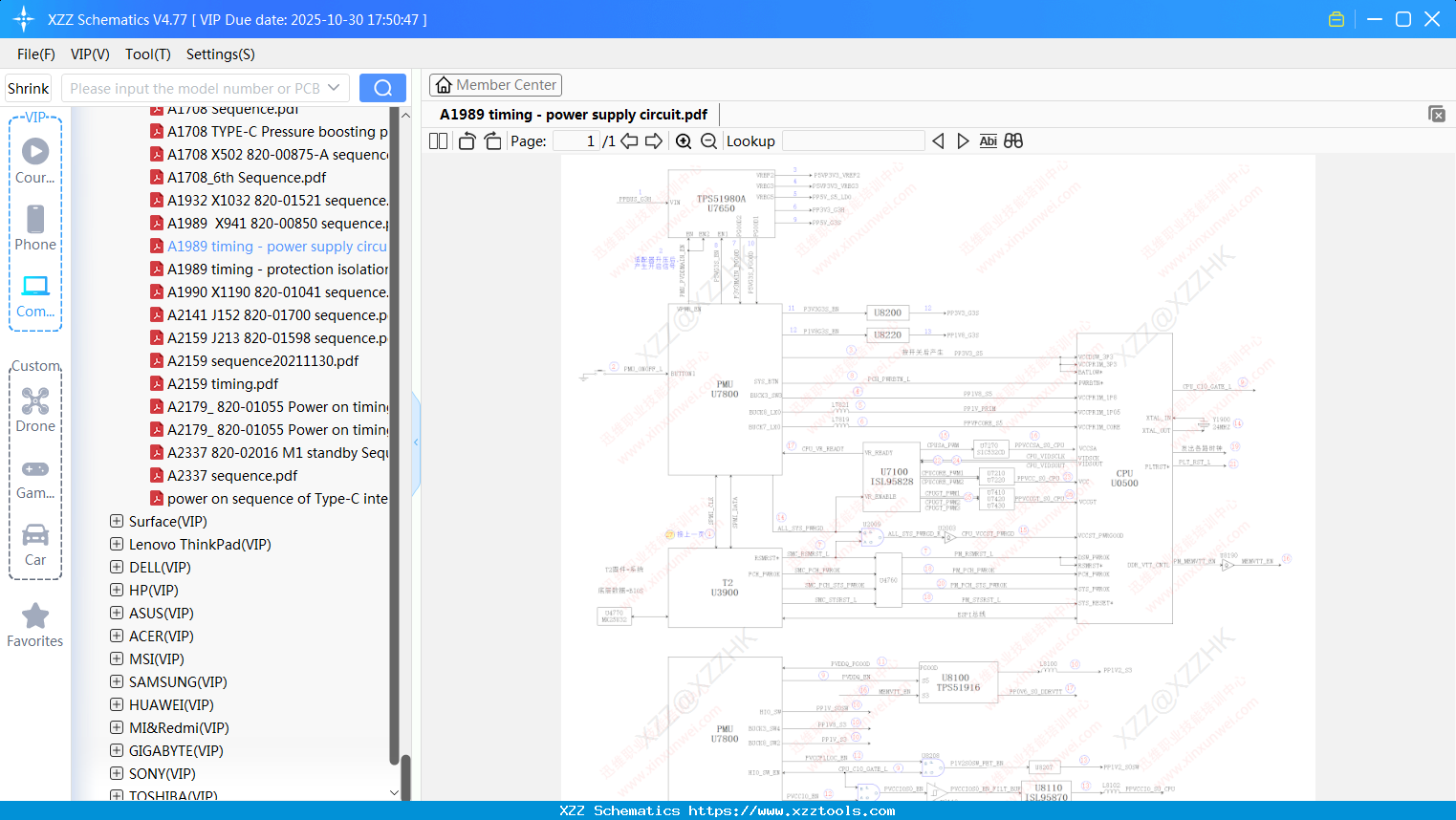Select the MI&Redmi(VIP) folder
Screen dimensions: 1456x820
tap(179, 727)
